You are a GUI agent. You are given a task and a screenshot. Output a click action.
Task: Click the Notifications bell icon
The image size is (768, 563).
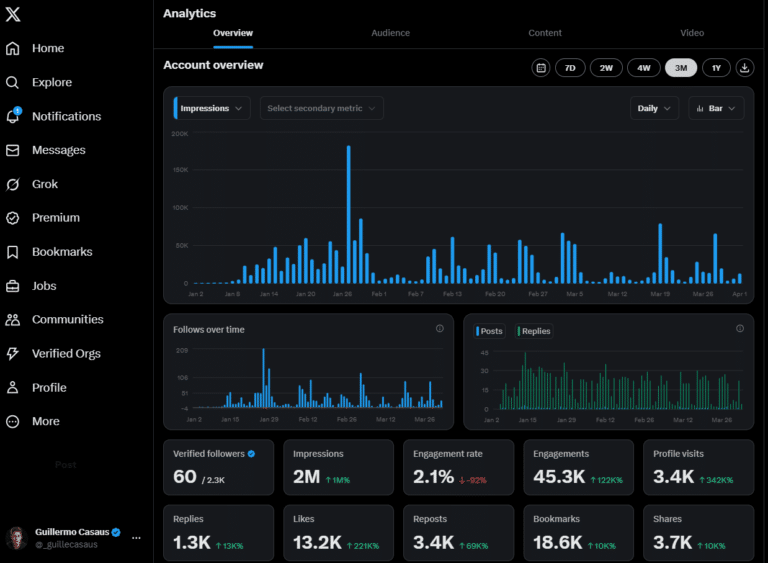pyautogui.click(x=13, y=116)
